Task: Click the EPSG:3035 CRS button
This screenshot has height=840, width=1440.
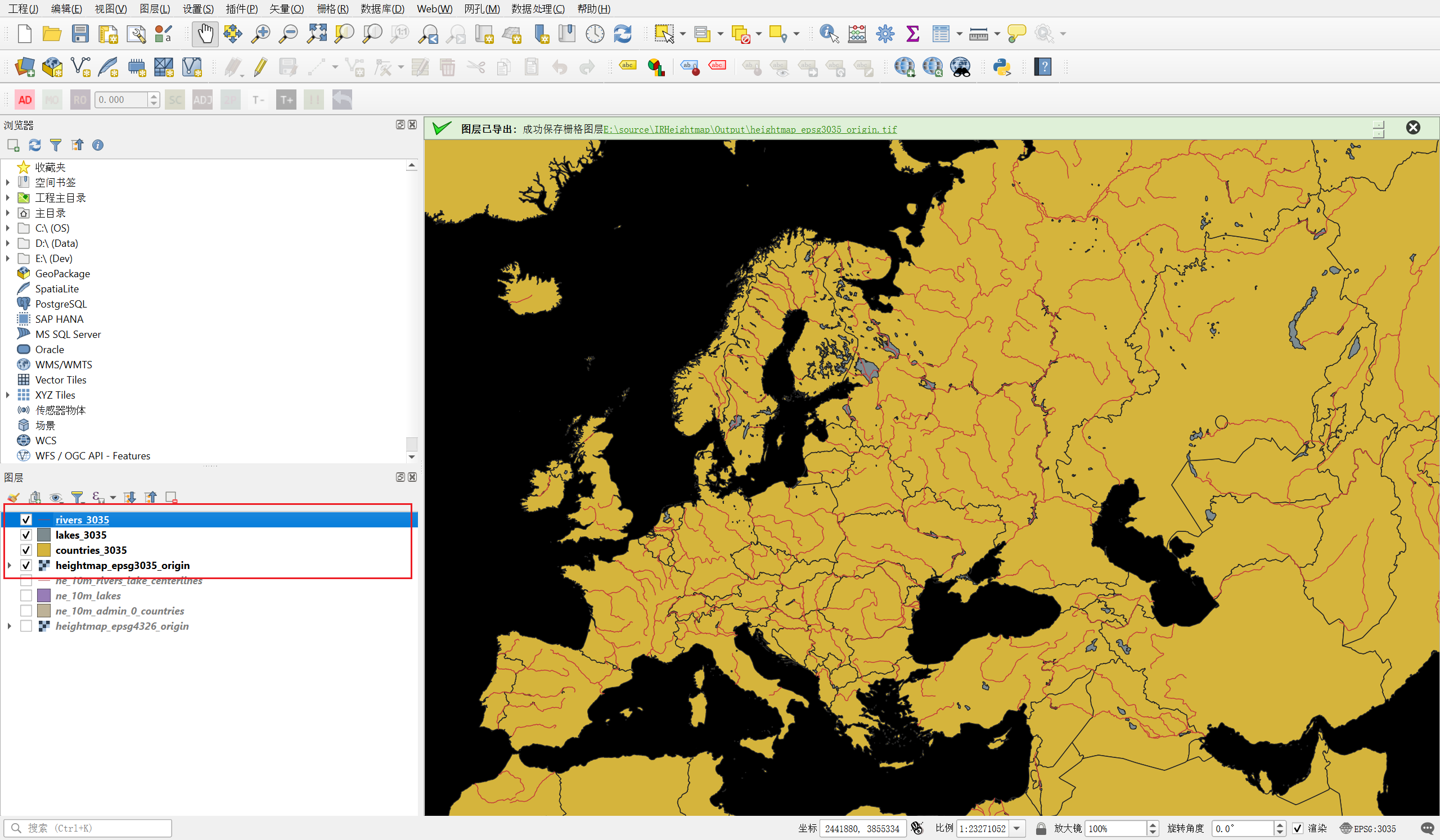Action: click(1368, 829)
